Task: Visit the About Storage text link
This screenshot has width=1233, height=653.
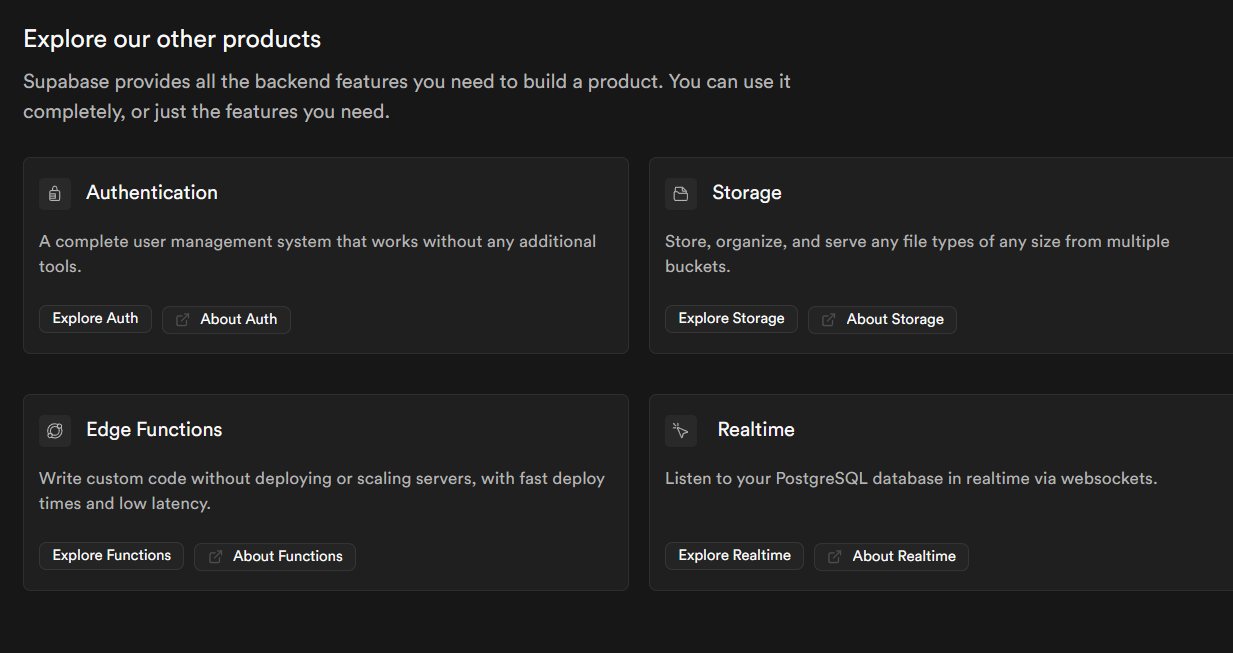Action: point(895,320)
